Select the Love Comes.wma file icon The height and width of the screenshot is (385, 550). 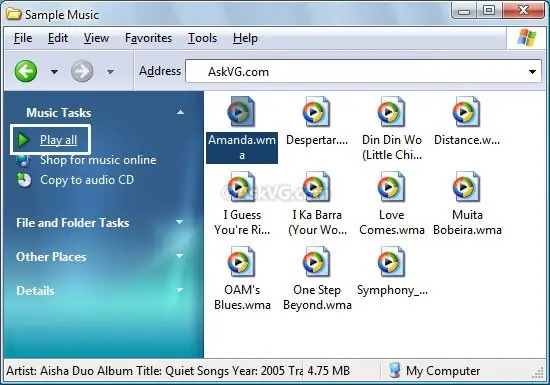tap(391, 187)
